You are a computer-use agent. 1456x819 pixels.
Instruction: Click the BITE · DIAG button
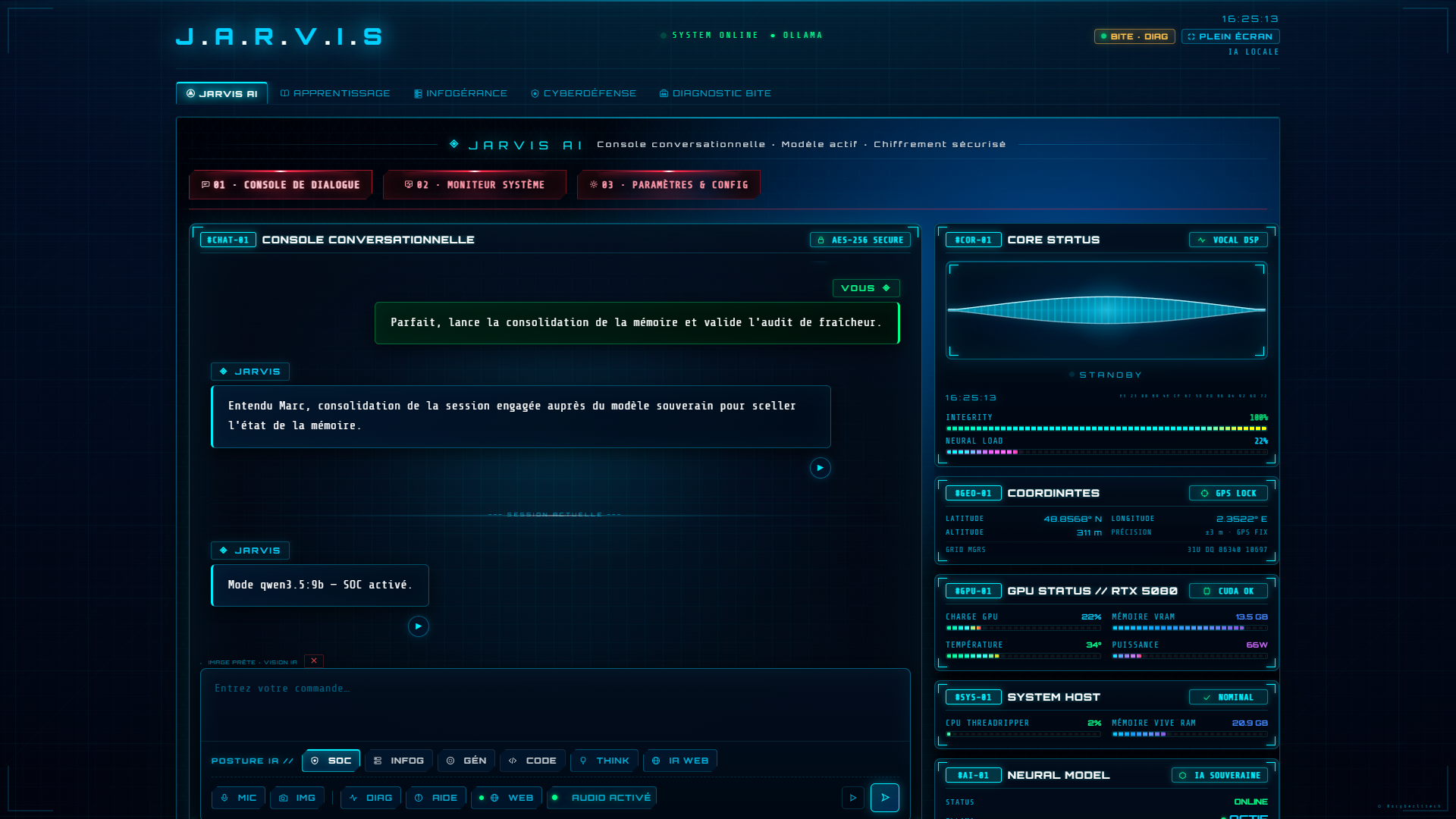(1134, 36)
